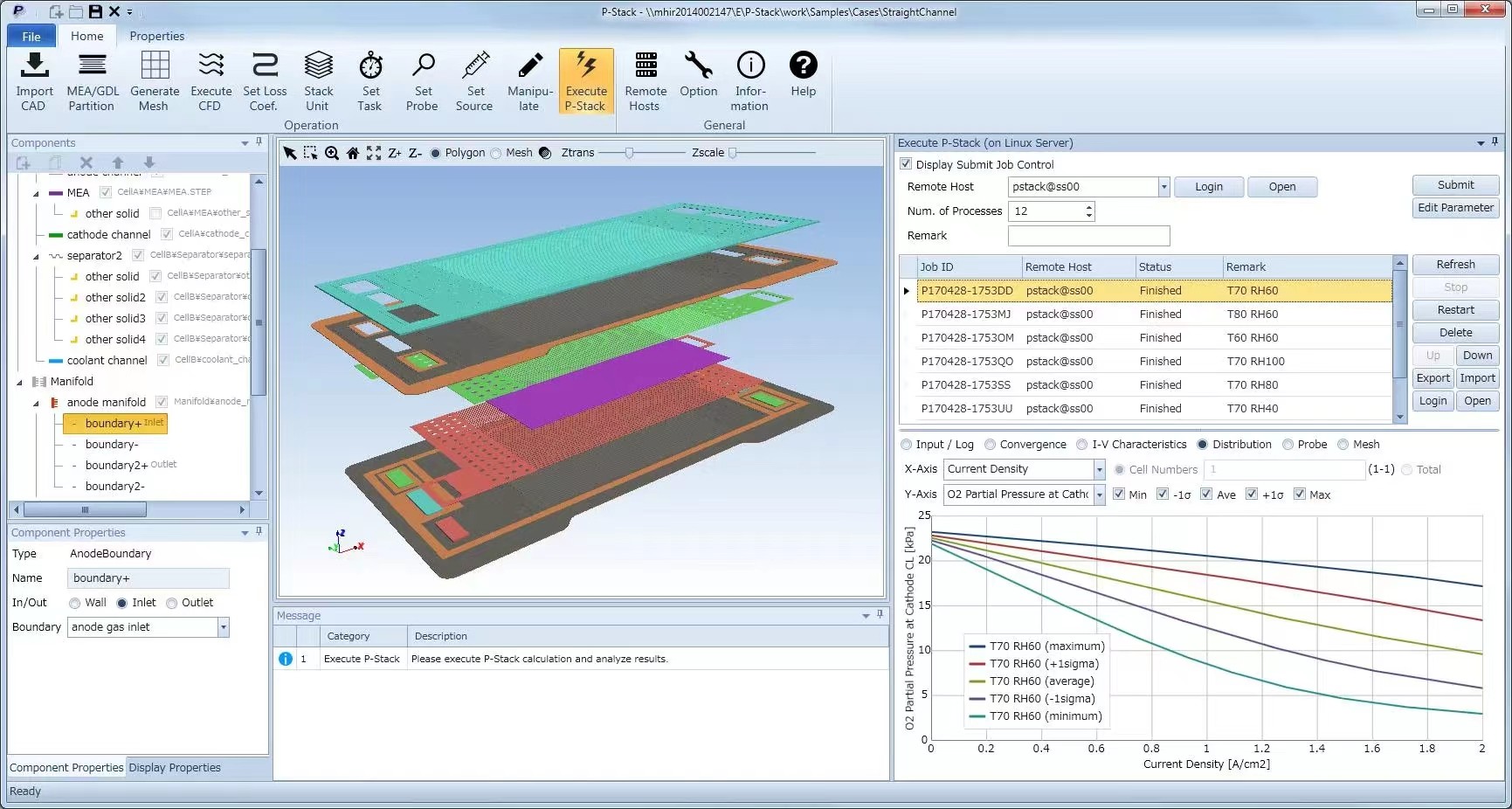The width and height of the screenshot is (1512, 809).
Task: Open Remote Hosts settings
Action: pos(646,81)
